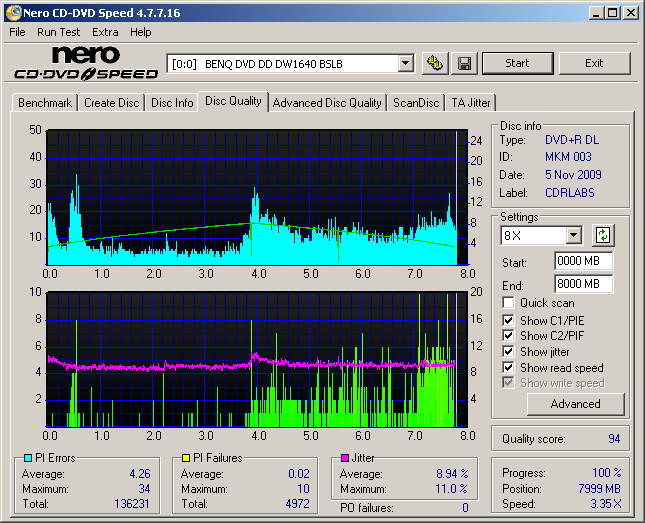Viewport: 645px width, 523px height.
Task: Open the Extra menu
Action: pos(105,32)
